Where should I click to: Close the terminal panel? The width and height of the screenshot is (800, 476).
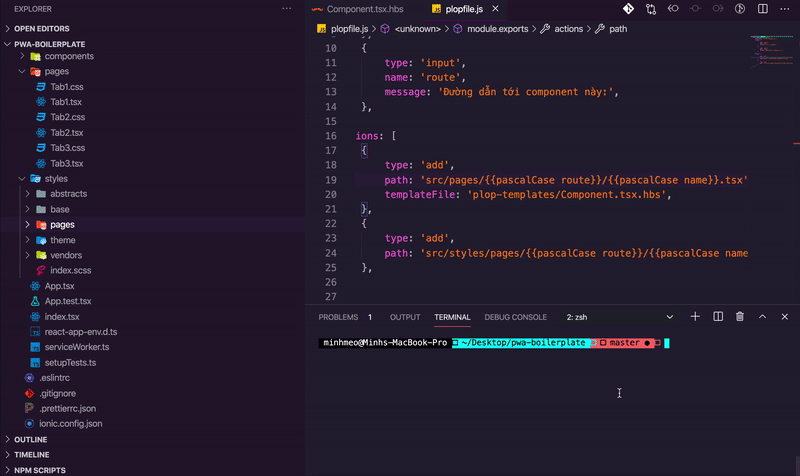pos(785,317)
